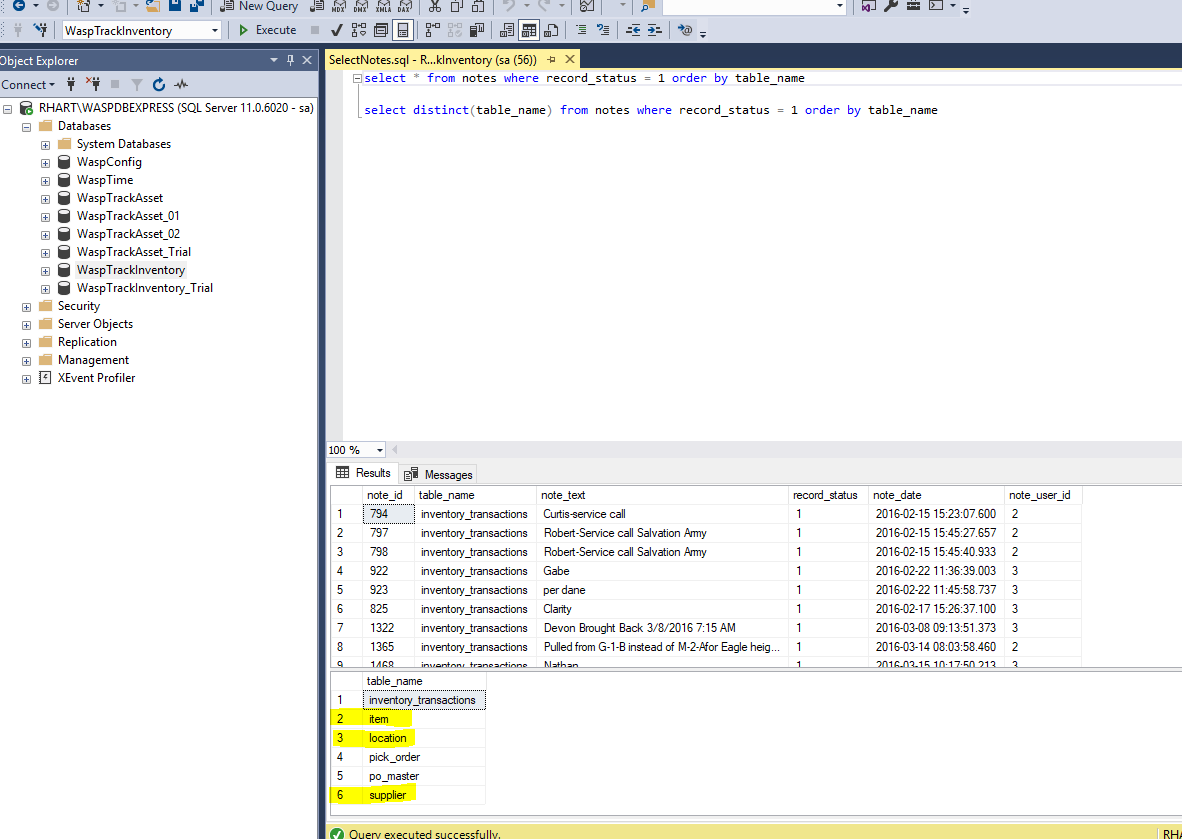Open the zoom percentage selector showing 100%
Screen dimensions: 1182x839
(x=378, y=449)
